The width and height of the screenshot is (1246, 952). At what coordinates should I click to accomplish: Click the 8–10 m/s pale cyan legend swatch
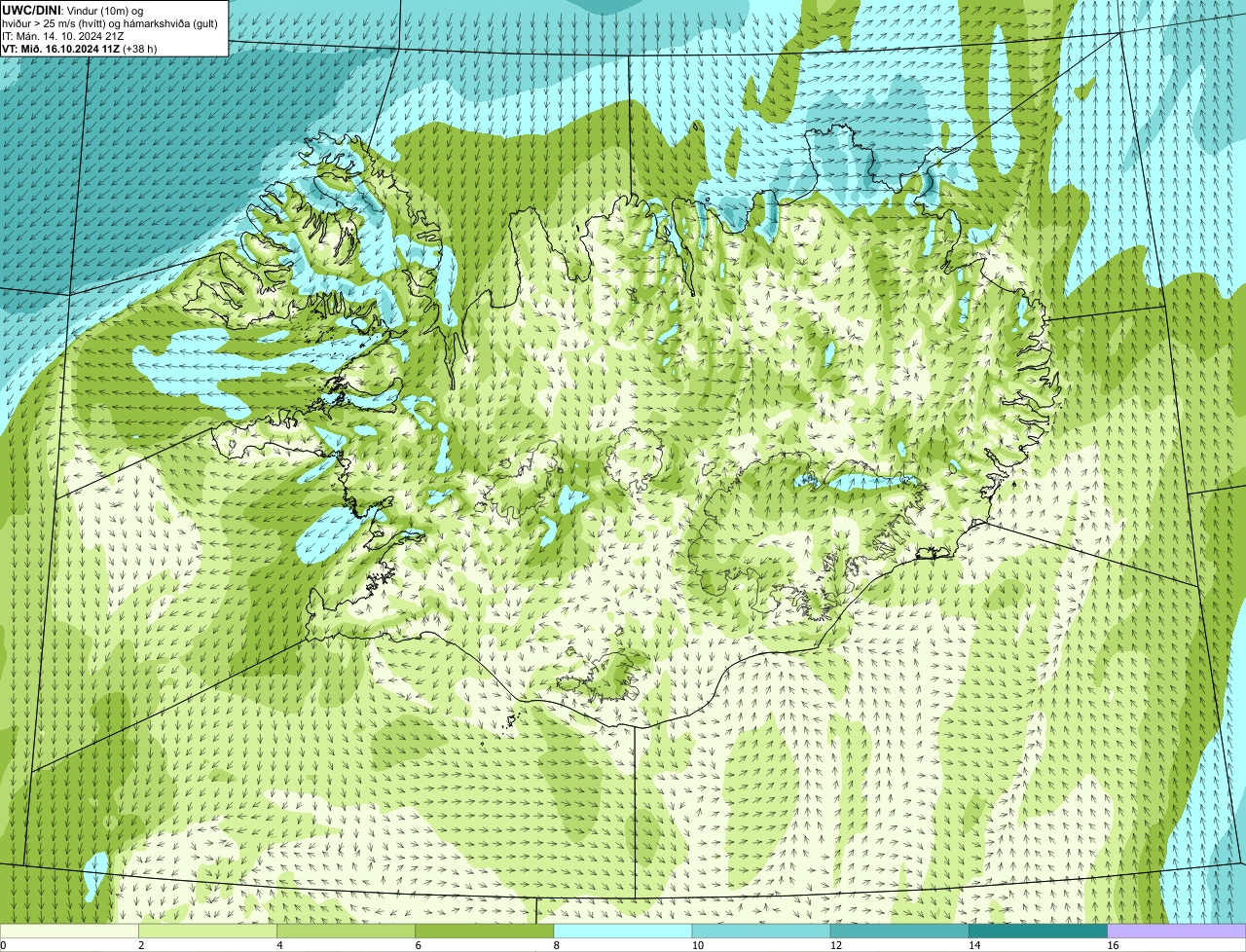click(623, 931)
